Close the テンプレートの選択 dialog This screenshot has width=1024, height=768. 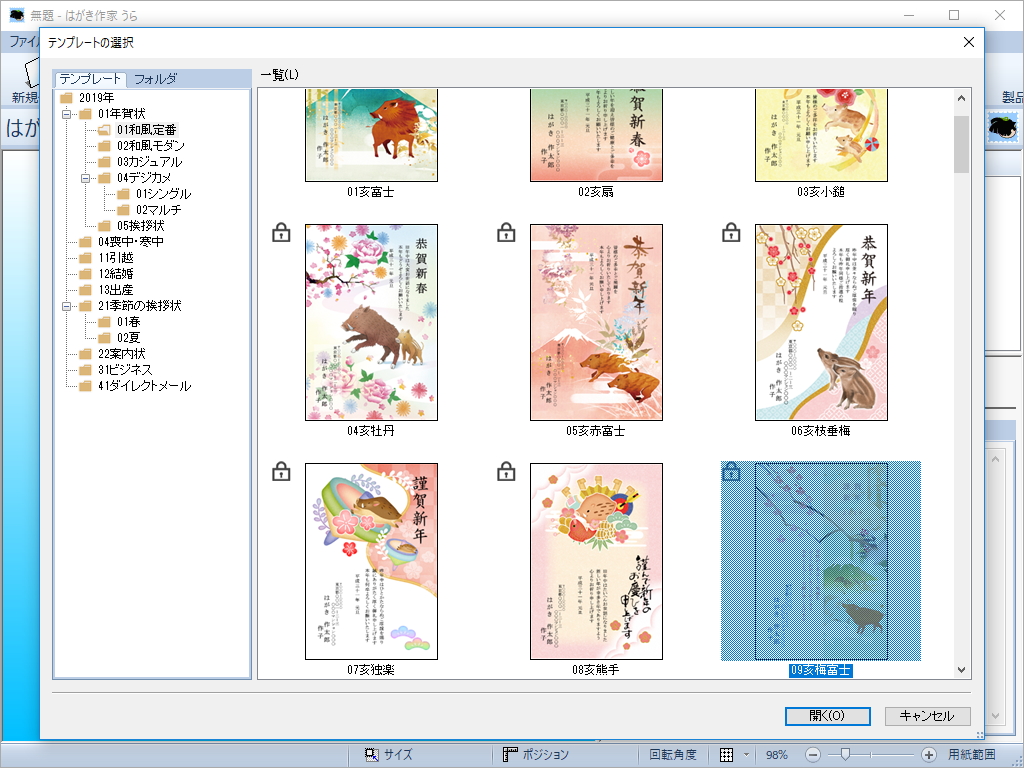click(x=969, y=42)
